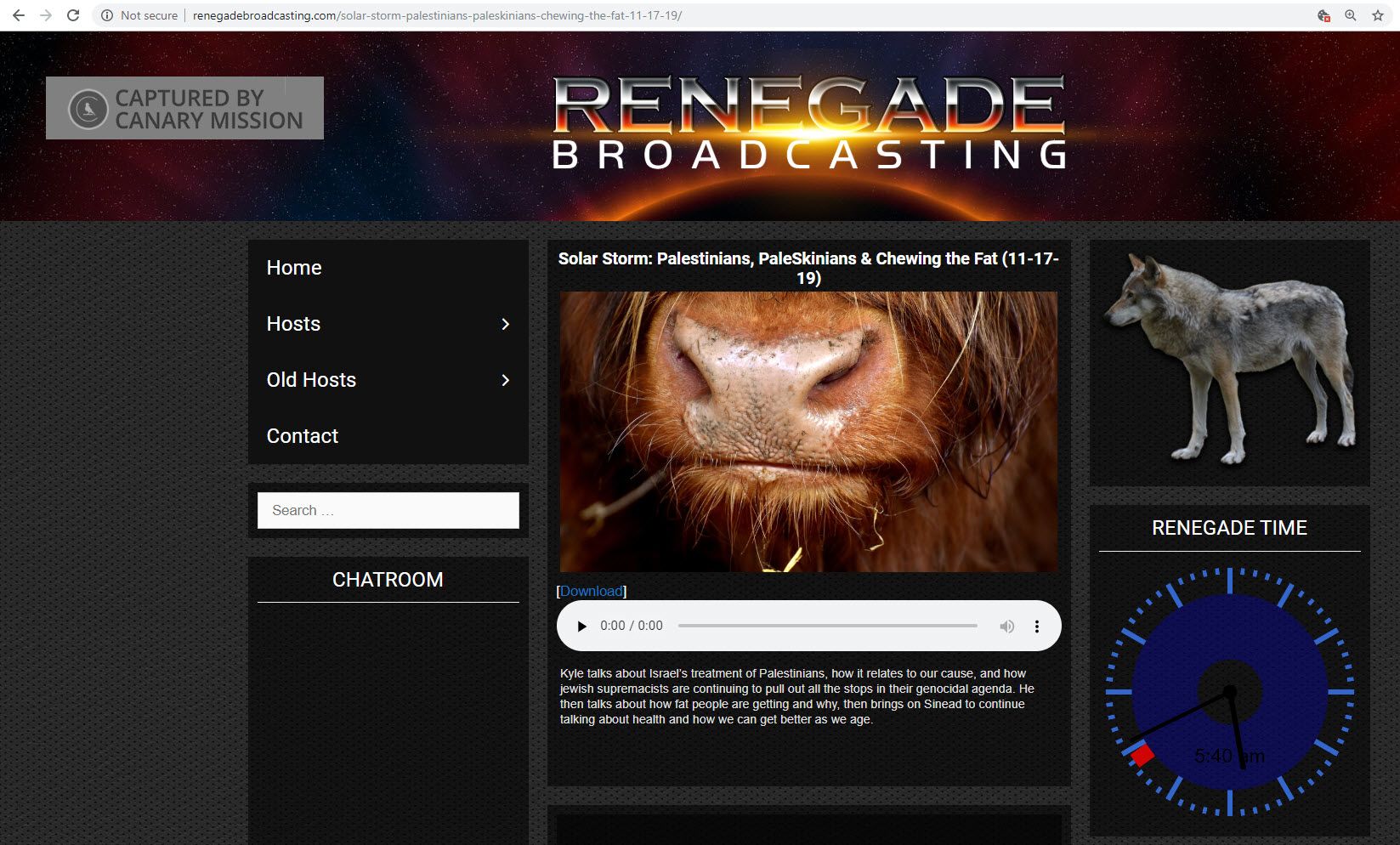Click the Not secure site info icon

[107, 15]
